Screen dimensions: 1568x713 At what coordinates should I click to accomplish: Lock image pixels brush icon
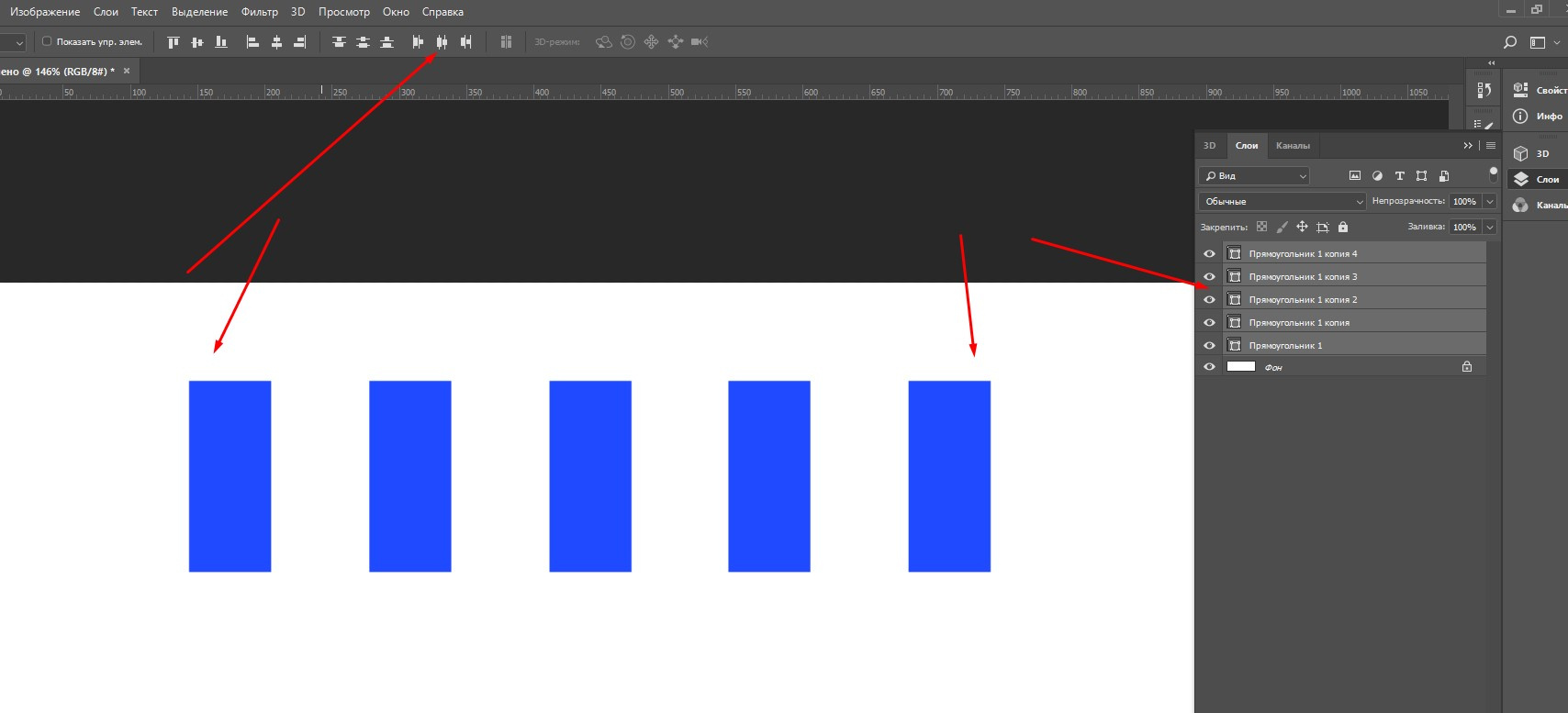coord(1282,227)
